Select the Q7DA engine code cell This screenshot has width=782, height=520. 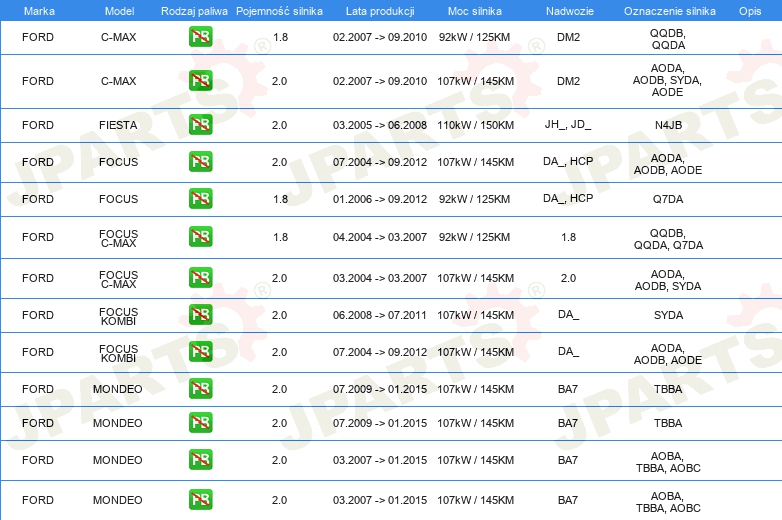pos(668,199)
